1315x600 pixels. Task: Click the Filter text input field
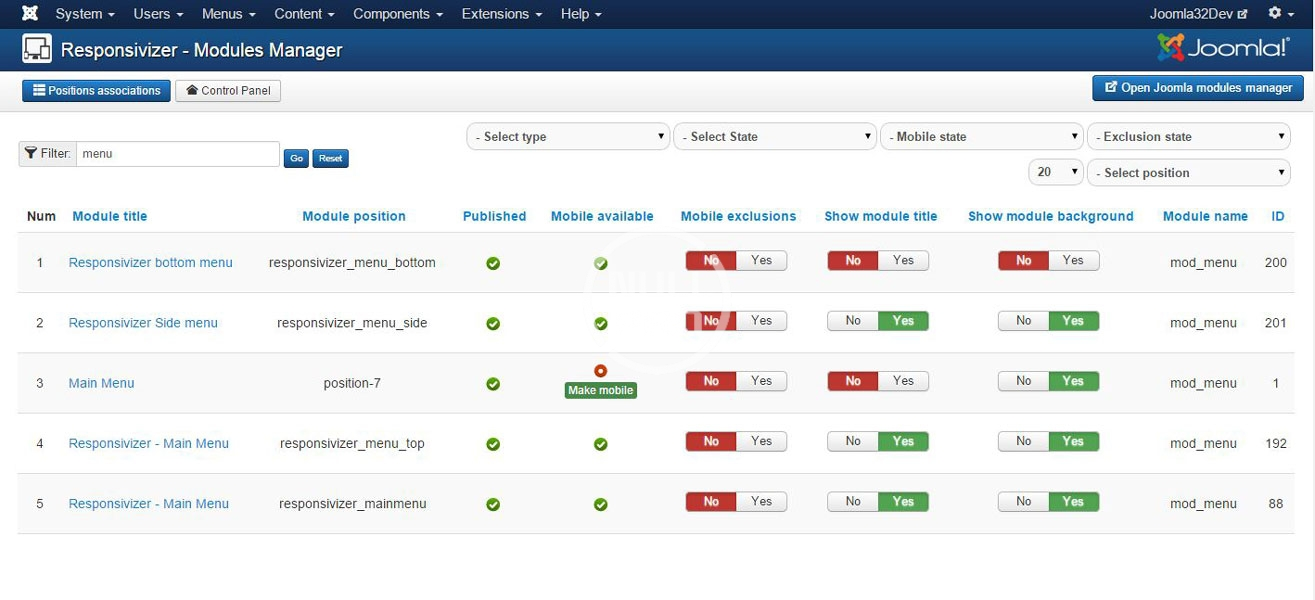[x=178, y=154]
